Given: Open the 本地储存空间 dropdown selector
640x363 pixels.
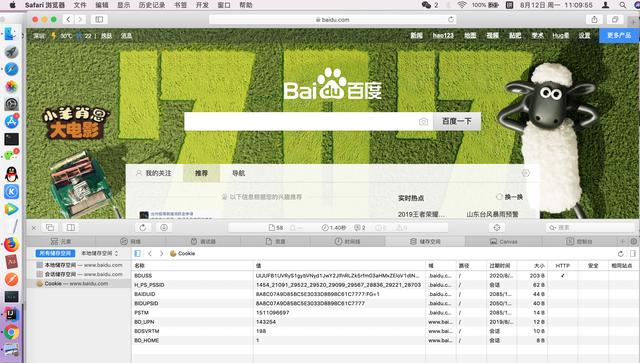Looking at the screenshot, I should 100,253.
